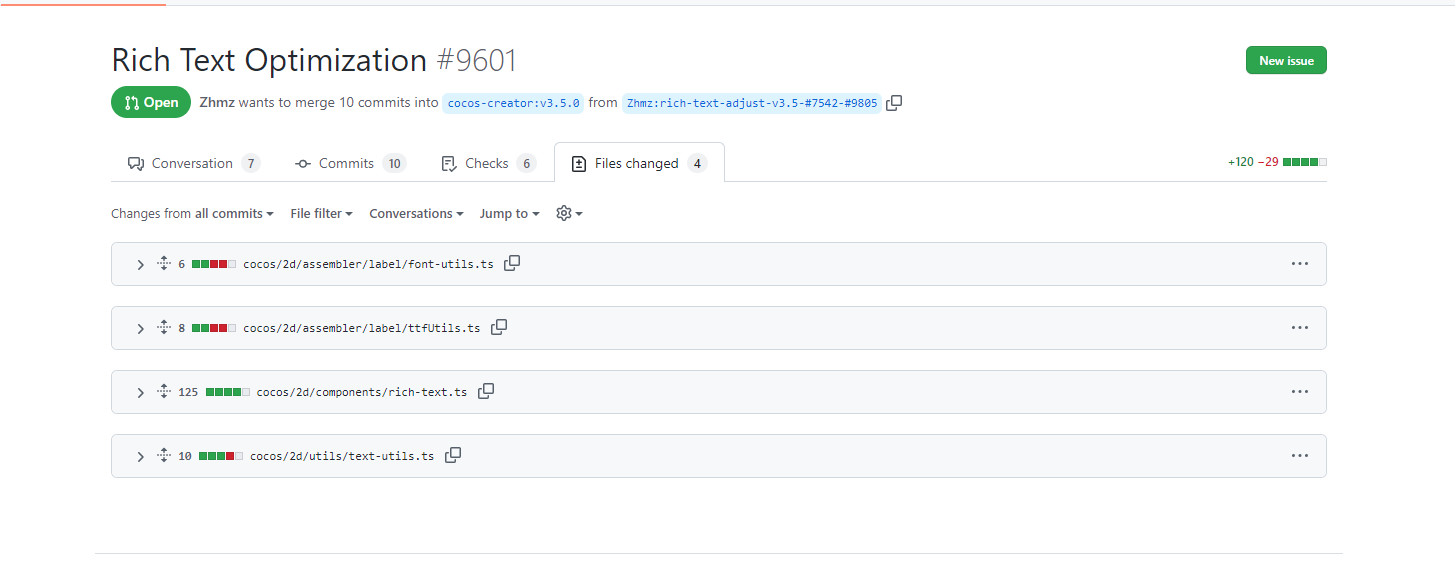Expand all lines in font-utils.ts
Screen dimensions: 1455x572
164,264
